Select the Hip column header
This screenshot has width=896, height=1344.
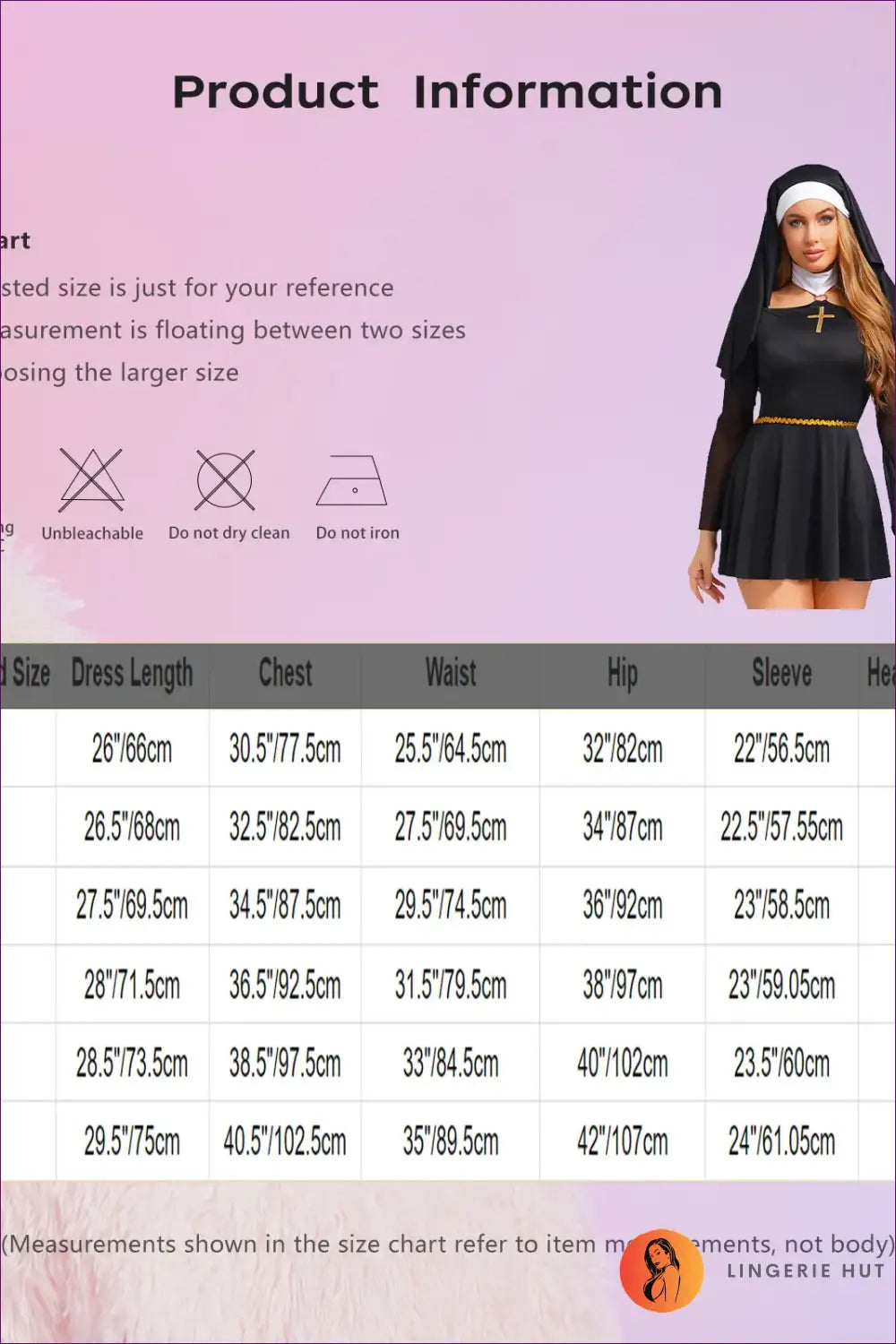[x=622, y=674]
